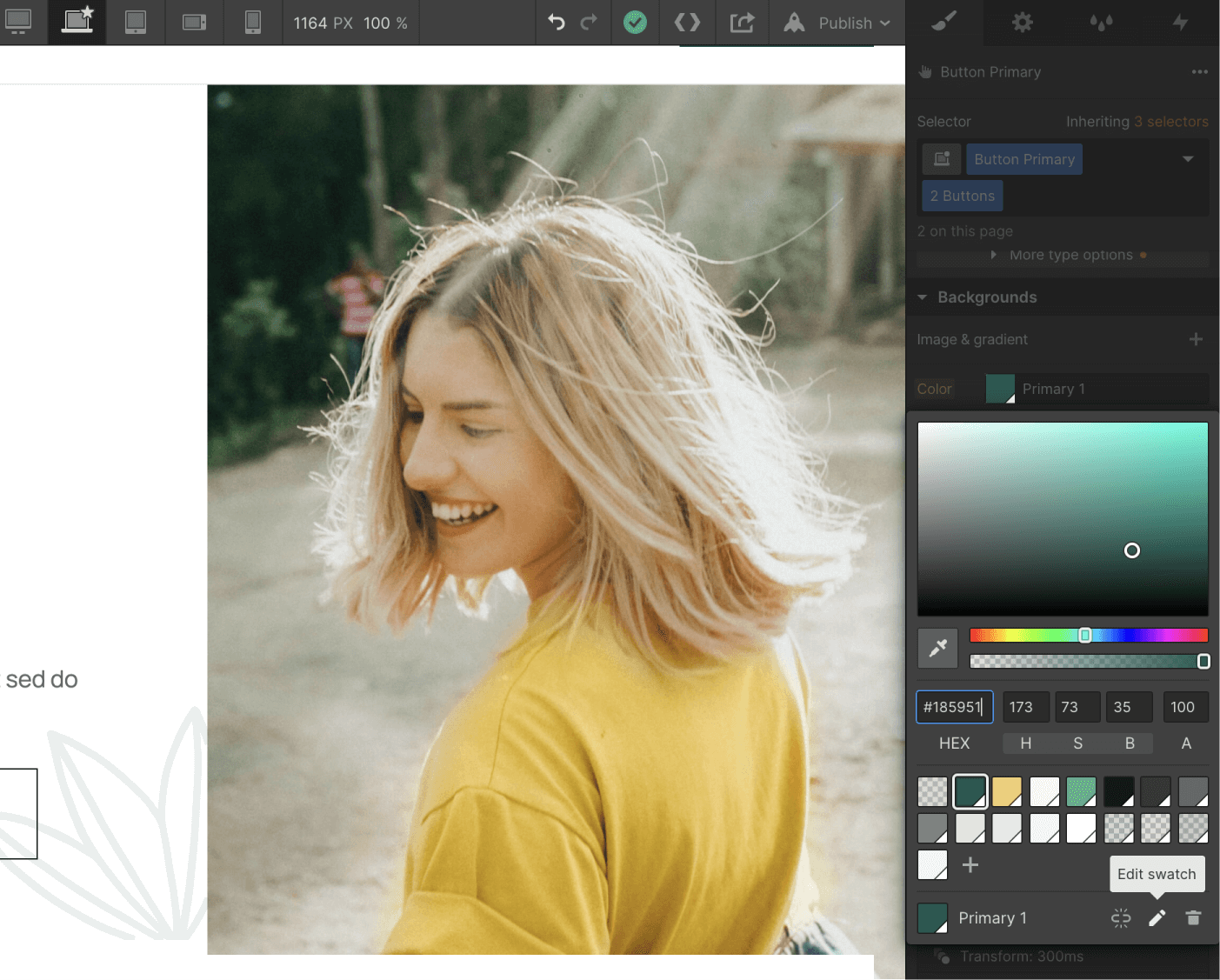
Task: Open the selector dropdown arrow
Action: pos(1188,159)
